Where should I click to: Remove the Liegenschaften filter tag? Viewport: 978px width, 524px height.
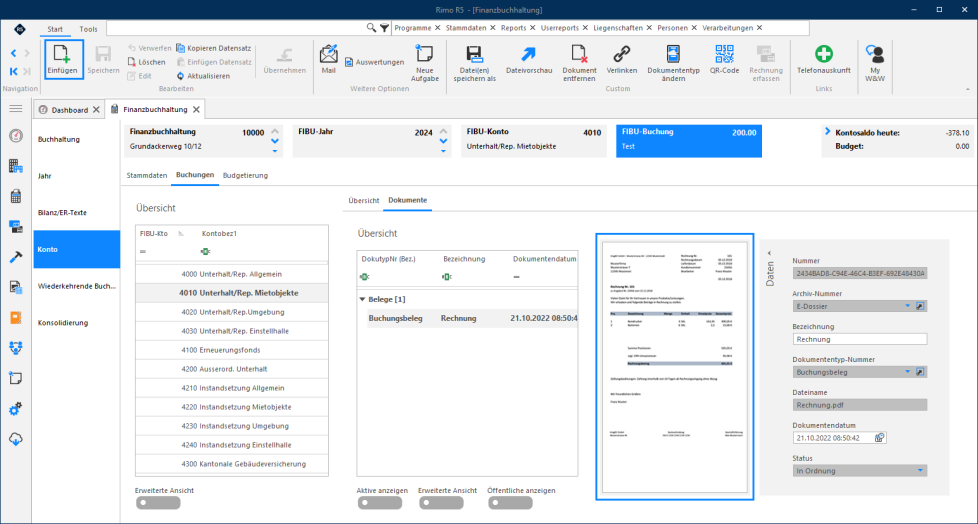pyautogui.click(x=649, y=28)
